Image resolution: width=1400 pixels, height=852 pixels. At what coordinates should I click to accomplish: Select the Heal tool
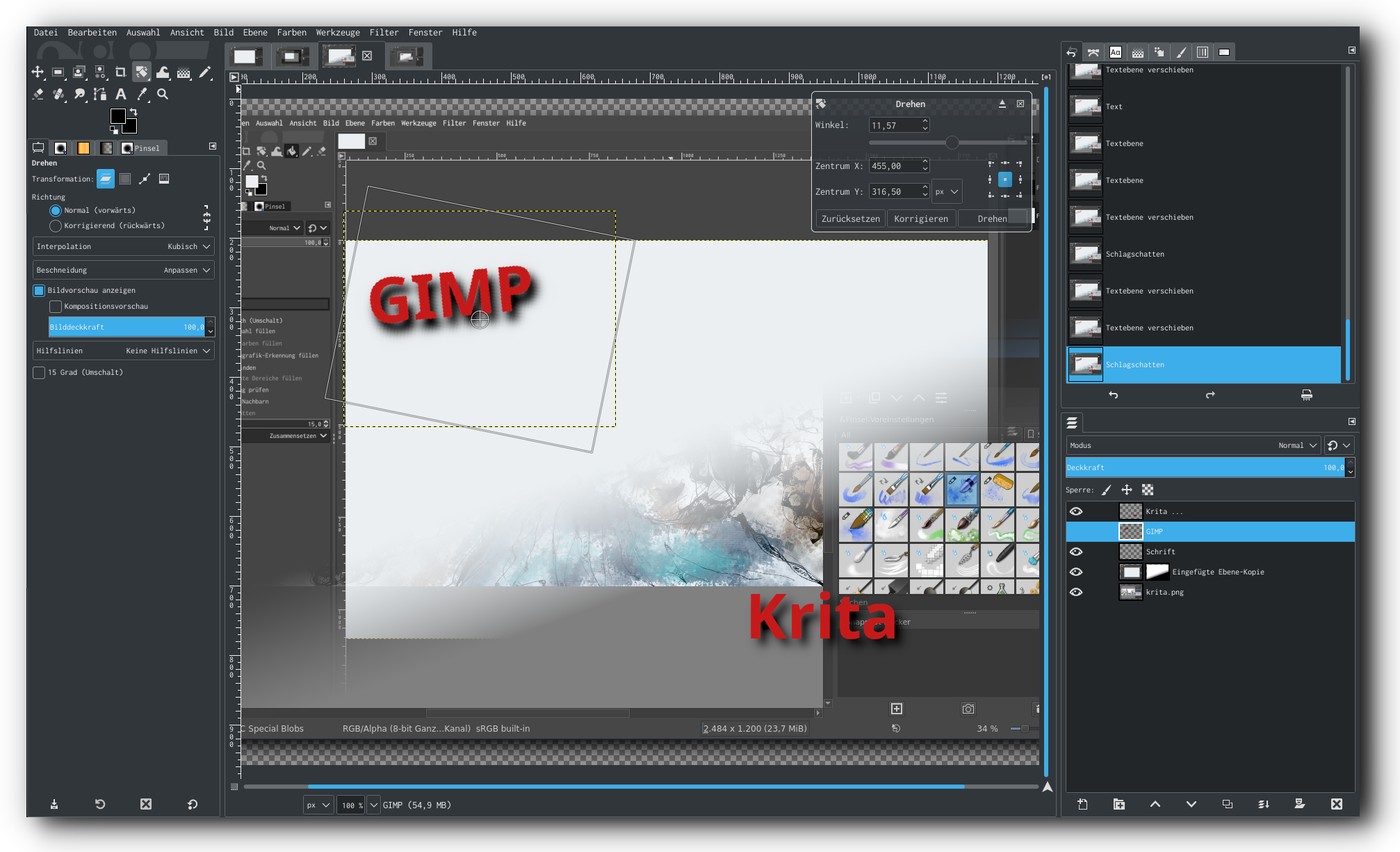tap(58, 93)
